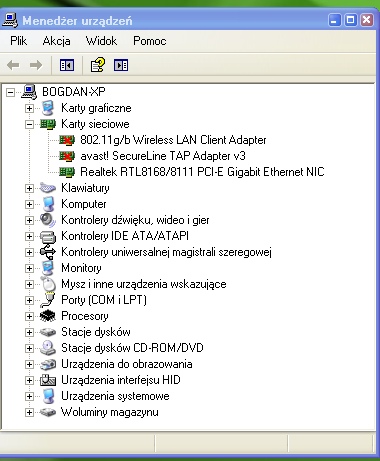Viewport: 380px width, 461px height.
Task: Click the CD-ROM/DVD drives icon
Action: click(x=48, y=348)
